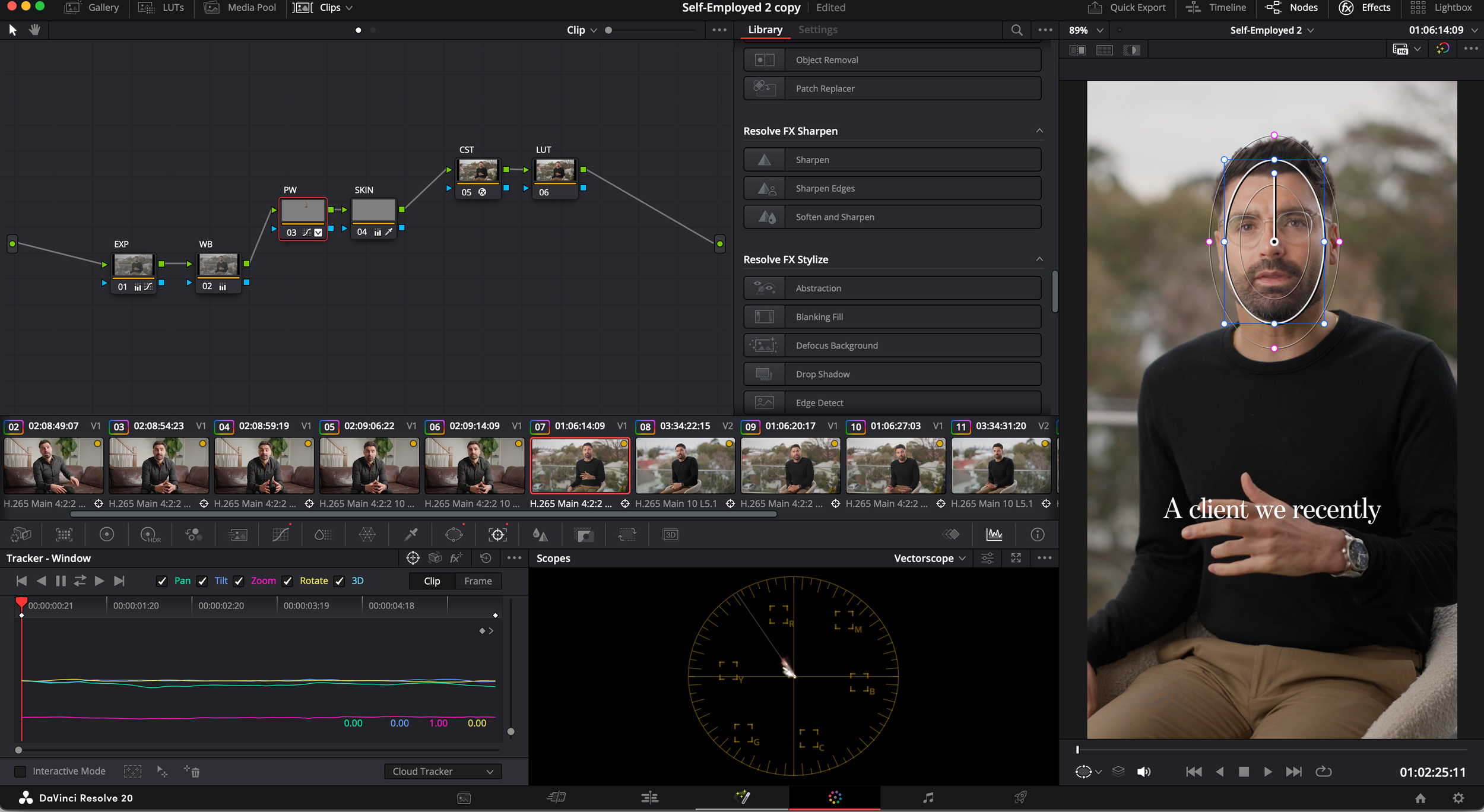Open the Curves palette icon
The image size is (1484, 812).
(280, 535)
